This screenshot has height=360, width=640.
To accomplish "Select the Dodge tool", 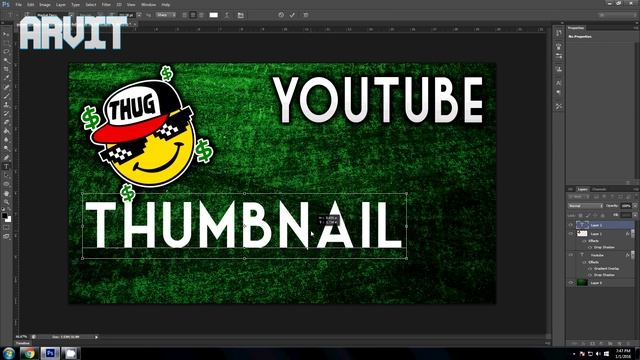I will [x=6, y=149].
